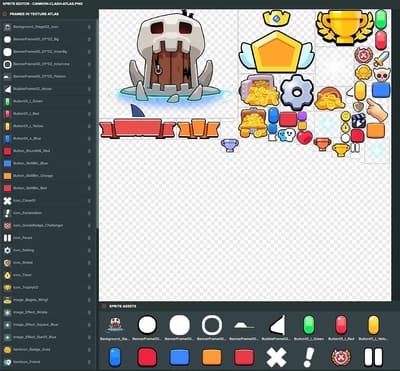
Task: Select the white rounded square thumbnail in Sprite Assets
Action: coord(180,325)
